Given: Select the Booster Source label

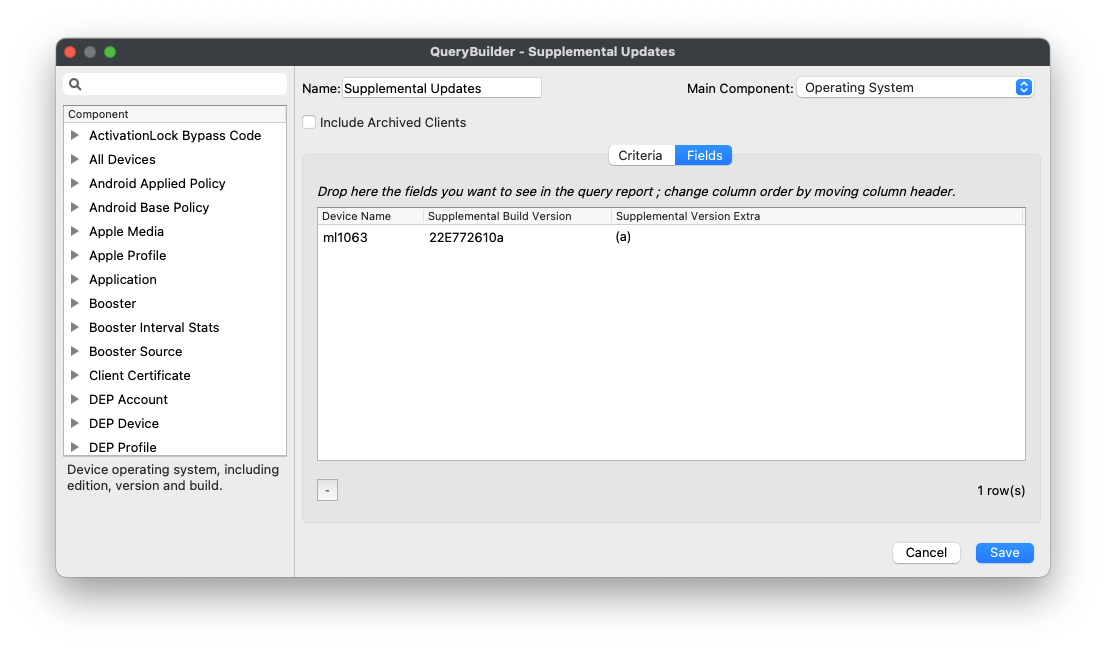Looking at the screenshot, I should tap(135, 351).
